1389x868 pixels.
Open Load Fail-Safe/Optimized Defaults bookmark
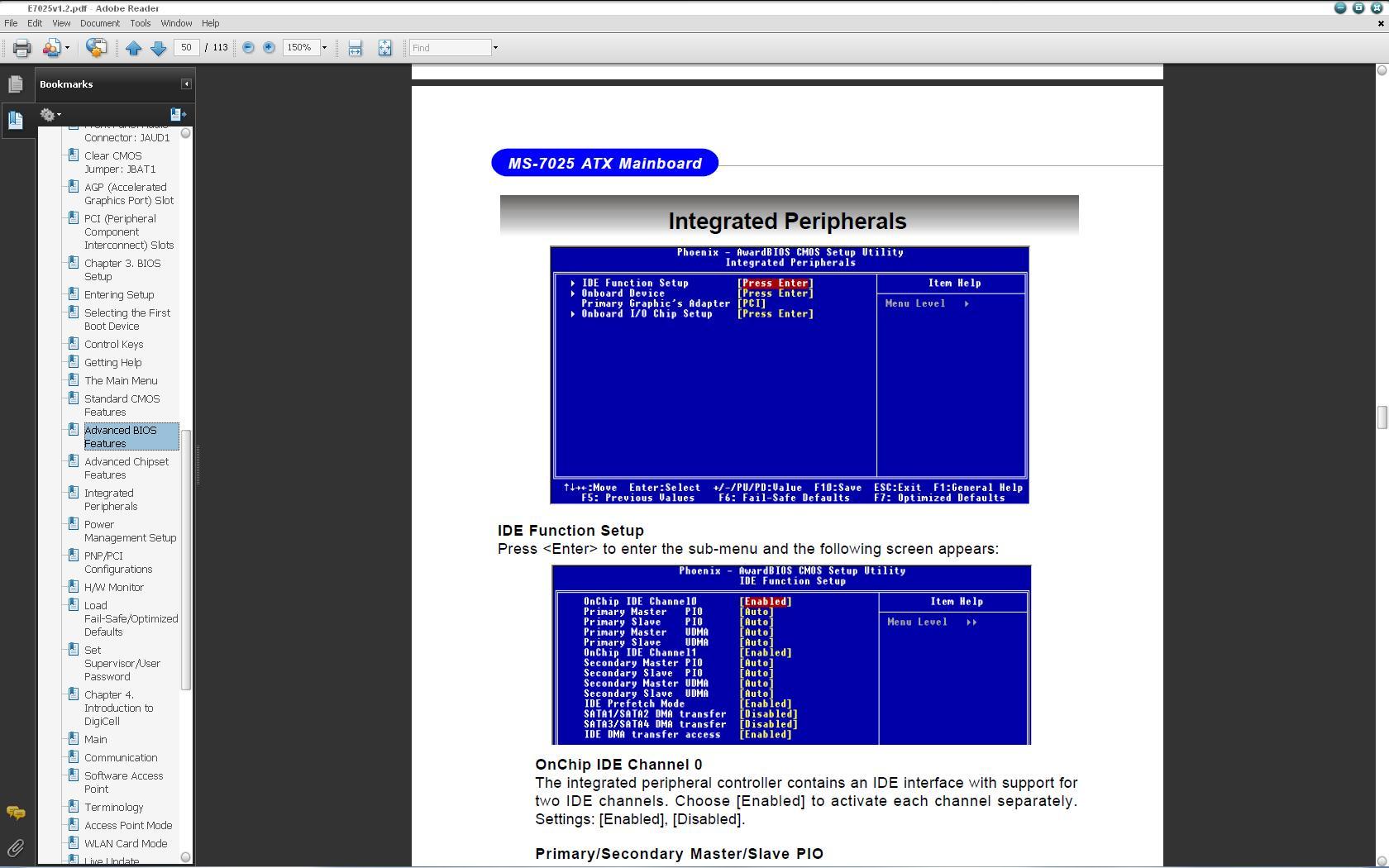131,618
